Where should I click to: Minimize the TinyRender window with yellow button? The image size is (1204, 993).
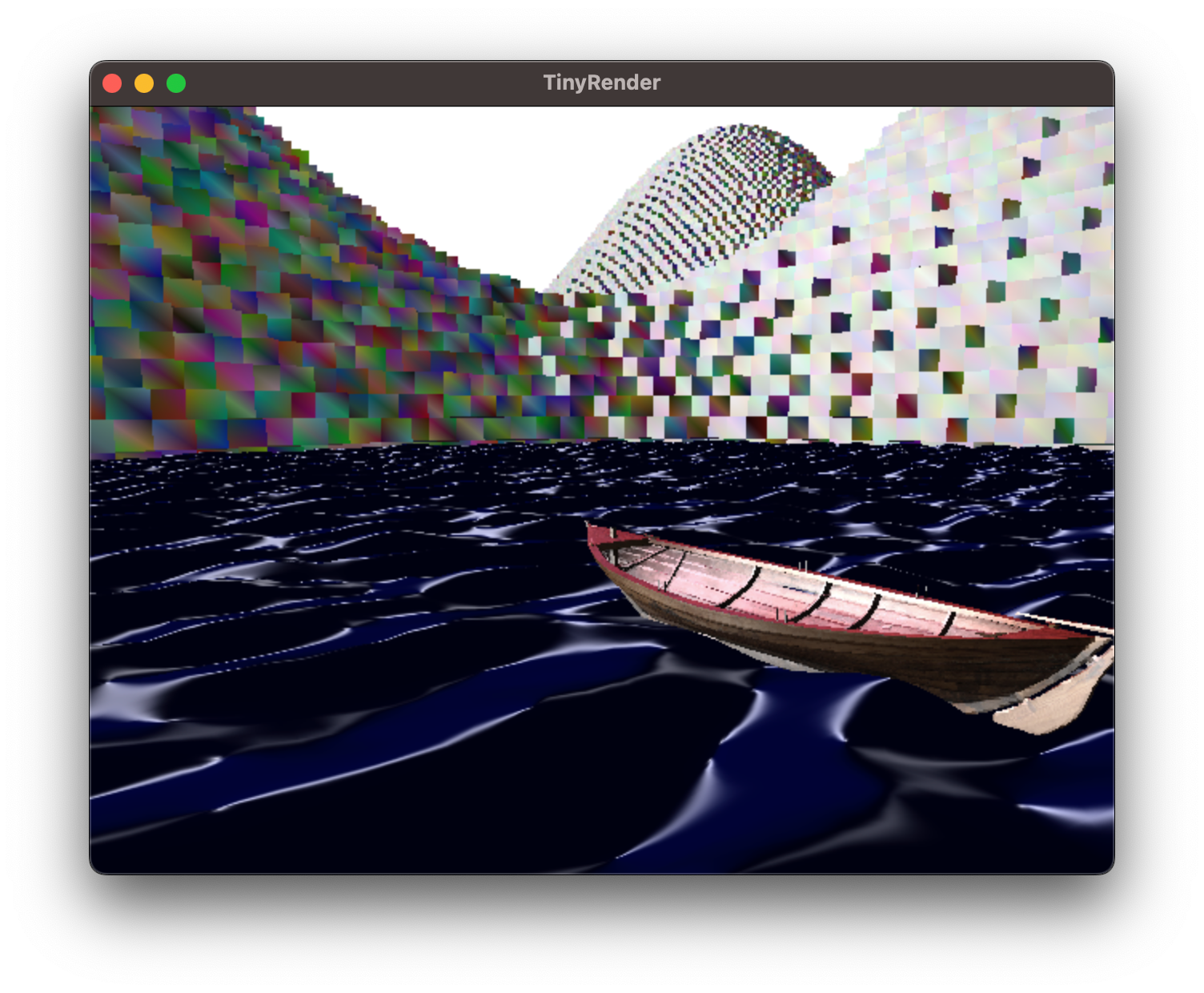pos(144,83)
